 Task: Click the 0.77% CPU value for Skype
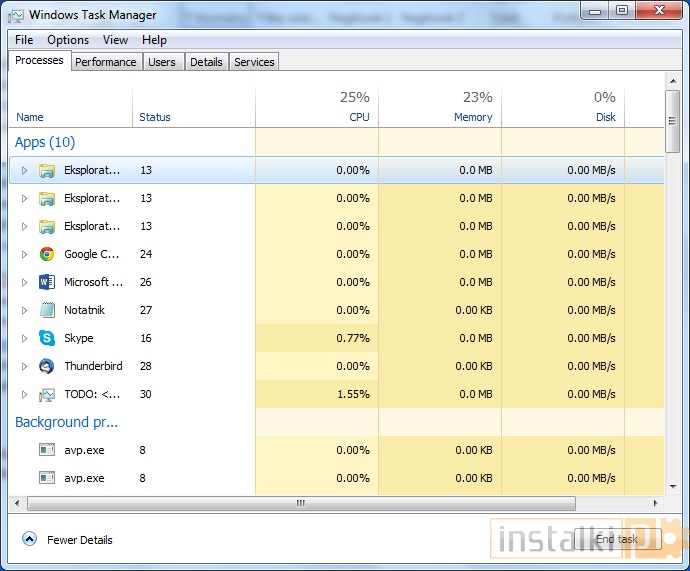(x=353, y=338)
